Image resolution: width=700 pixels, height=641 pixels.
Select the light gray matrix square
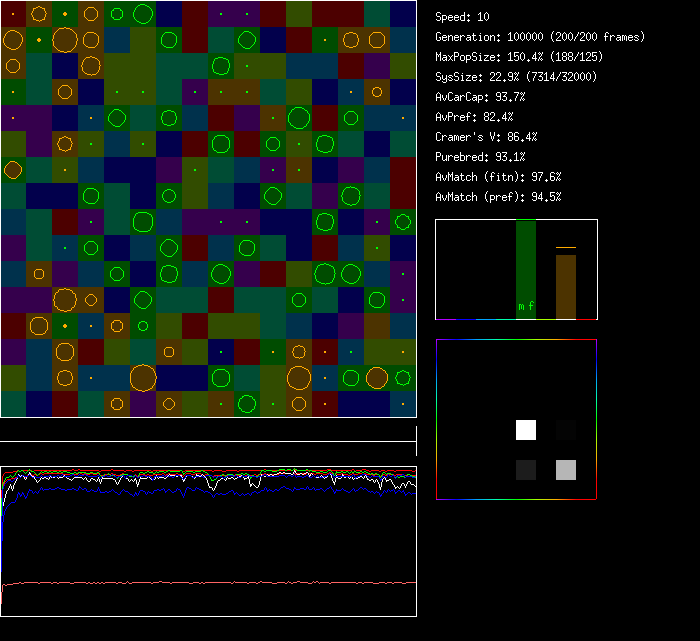566,470
